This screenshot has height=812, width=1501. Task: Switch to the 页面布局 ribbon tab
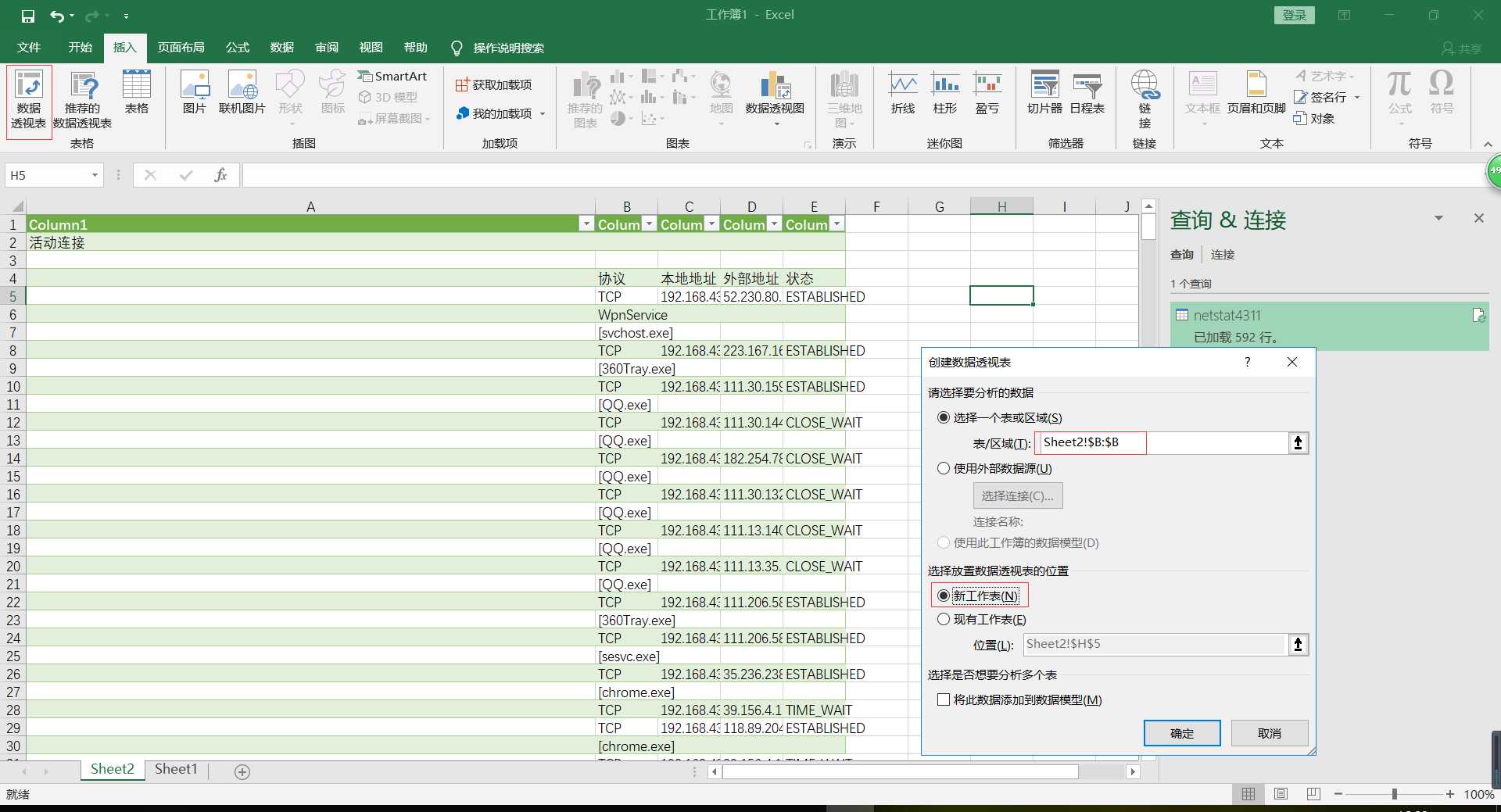click(181, 48)
